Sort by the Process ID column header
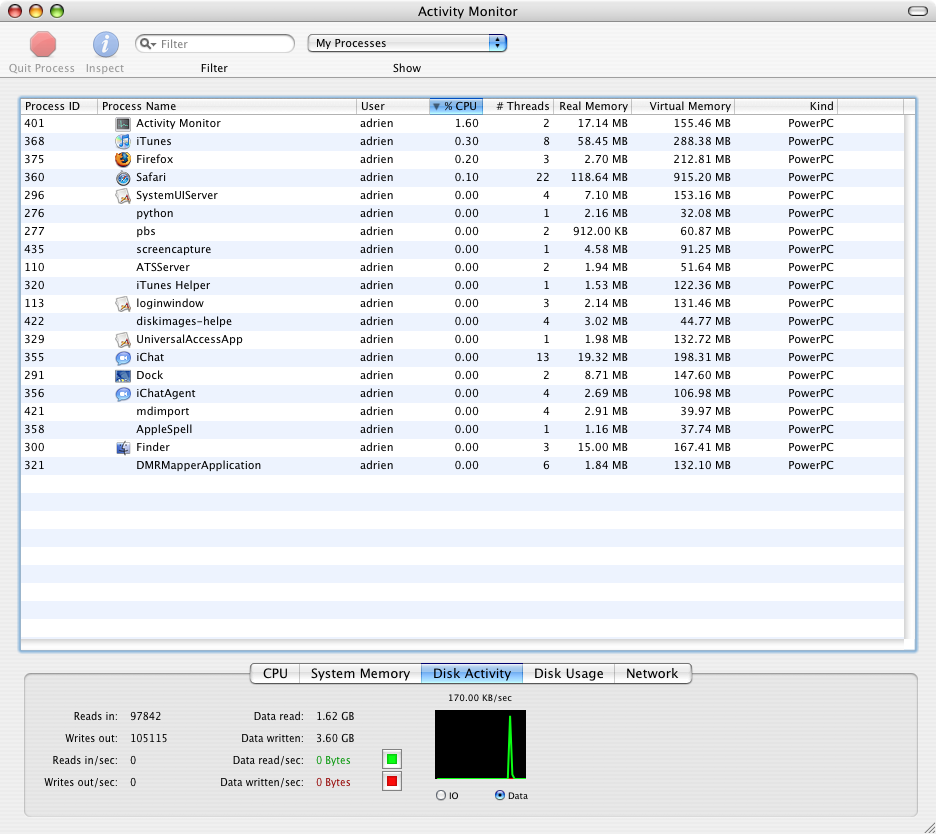The height and width of the screenshot is (834, 936). click(58, 106)
